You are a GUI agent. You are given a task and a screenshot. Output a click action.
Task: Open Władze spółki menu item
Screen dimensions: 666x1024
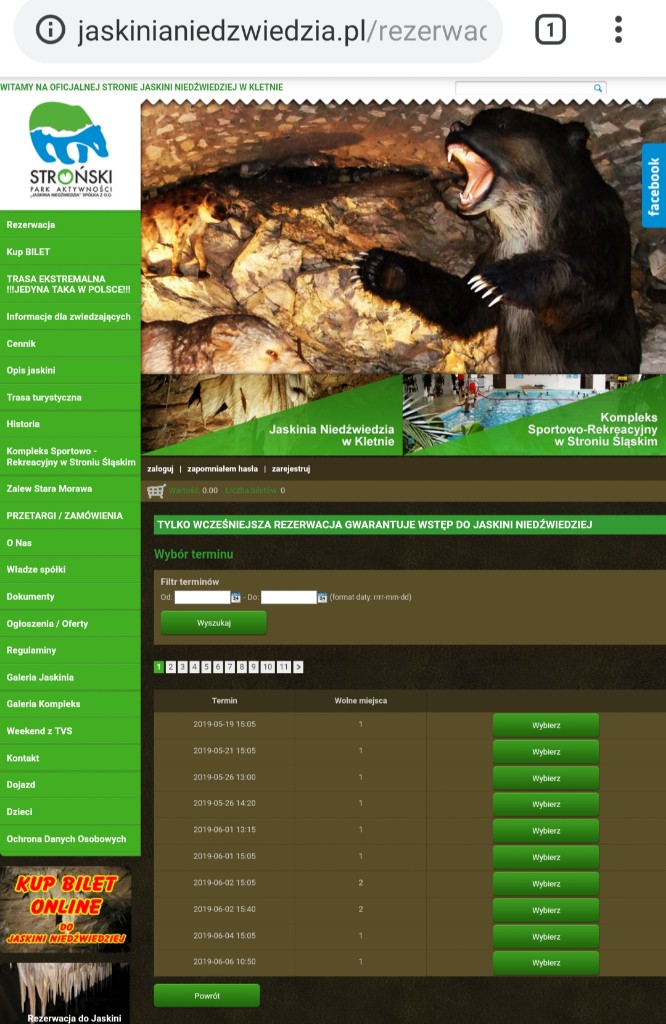point(70,569)
